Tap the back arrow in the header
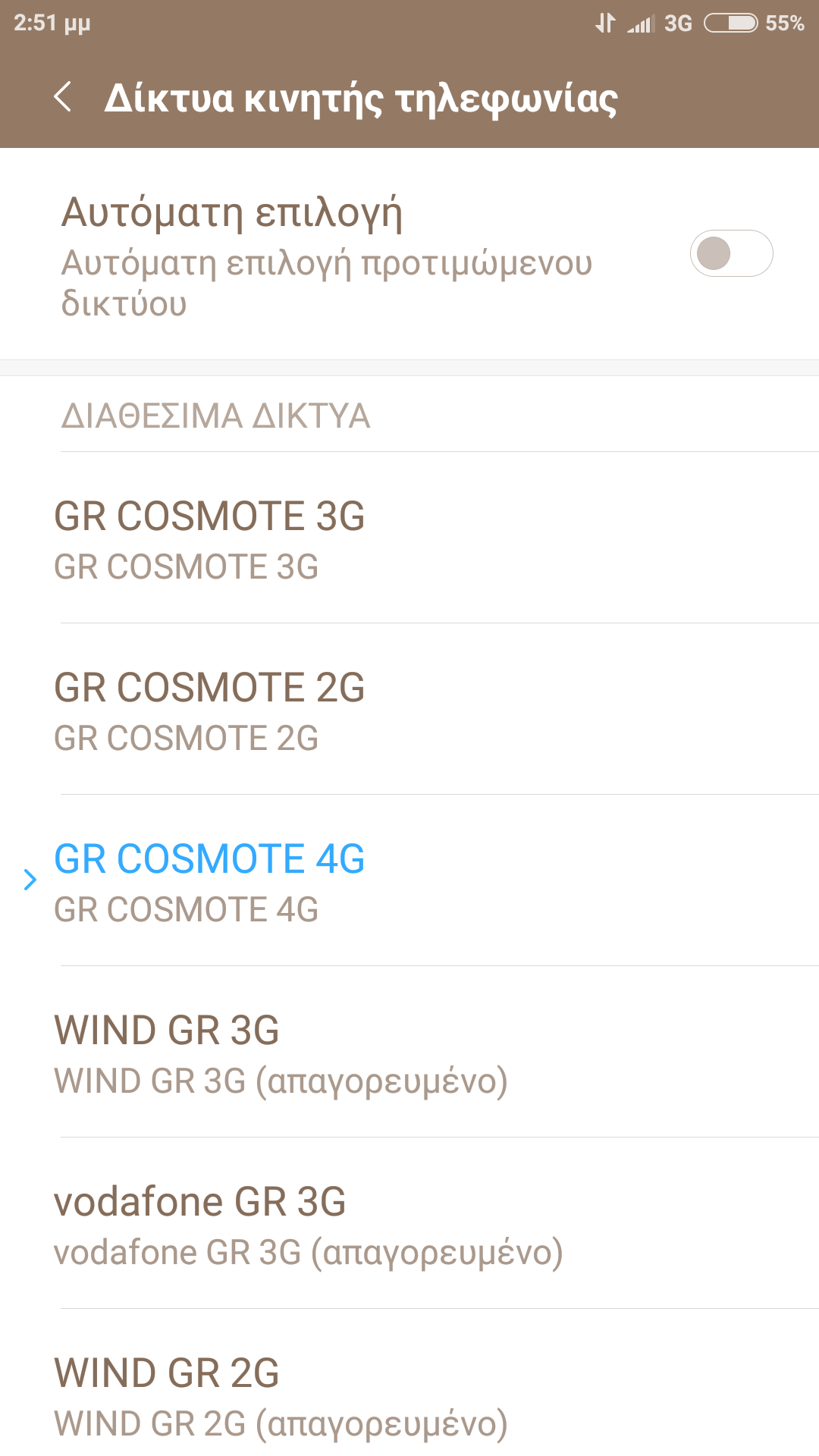The height and width of the screenshot is (1456, 819). (x=64, y=97)
